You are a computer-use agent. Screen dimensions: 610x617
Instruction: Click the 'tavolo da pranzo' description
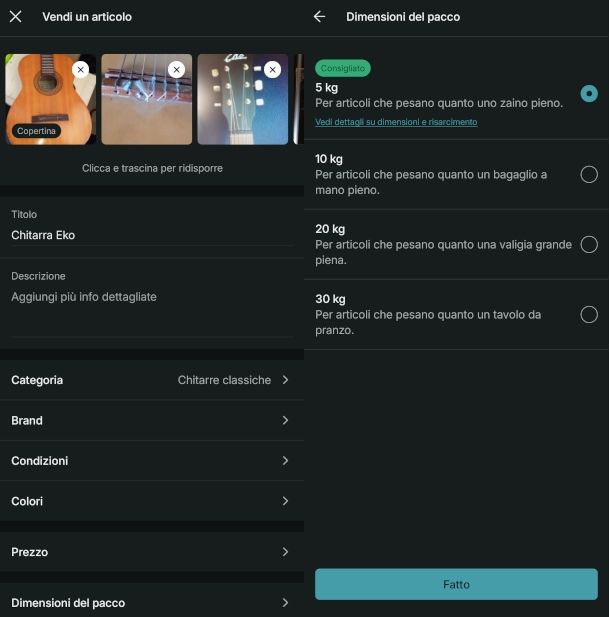click(428, 322)
